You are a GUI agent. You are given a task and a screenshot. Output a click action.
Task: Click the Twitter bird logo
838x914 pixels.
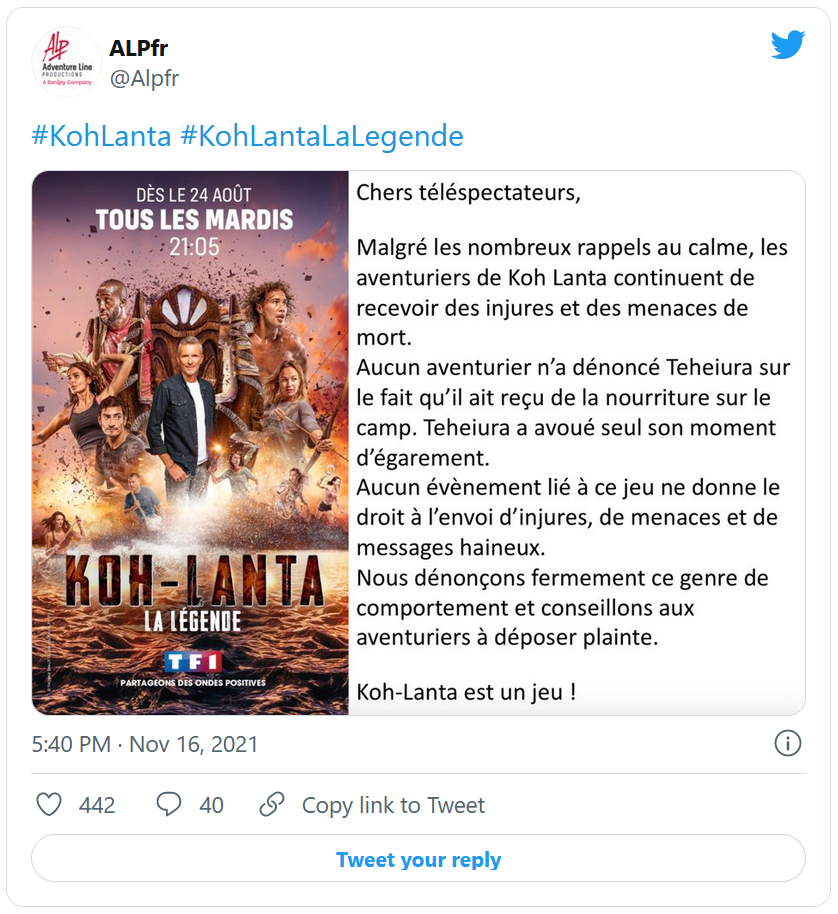point(788,45)
